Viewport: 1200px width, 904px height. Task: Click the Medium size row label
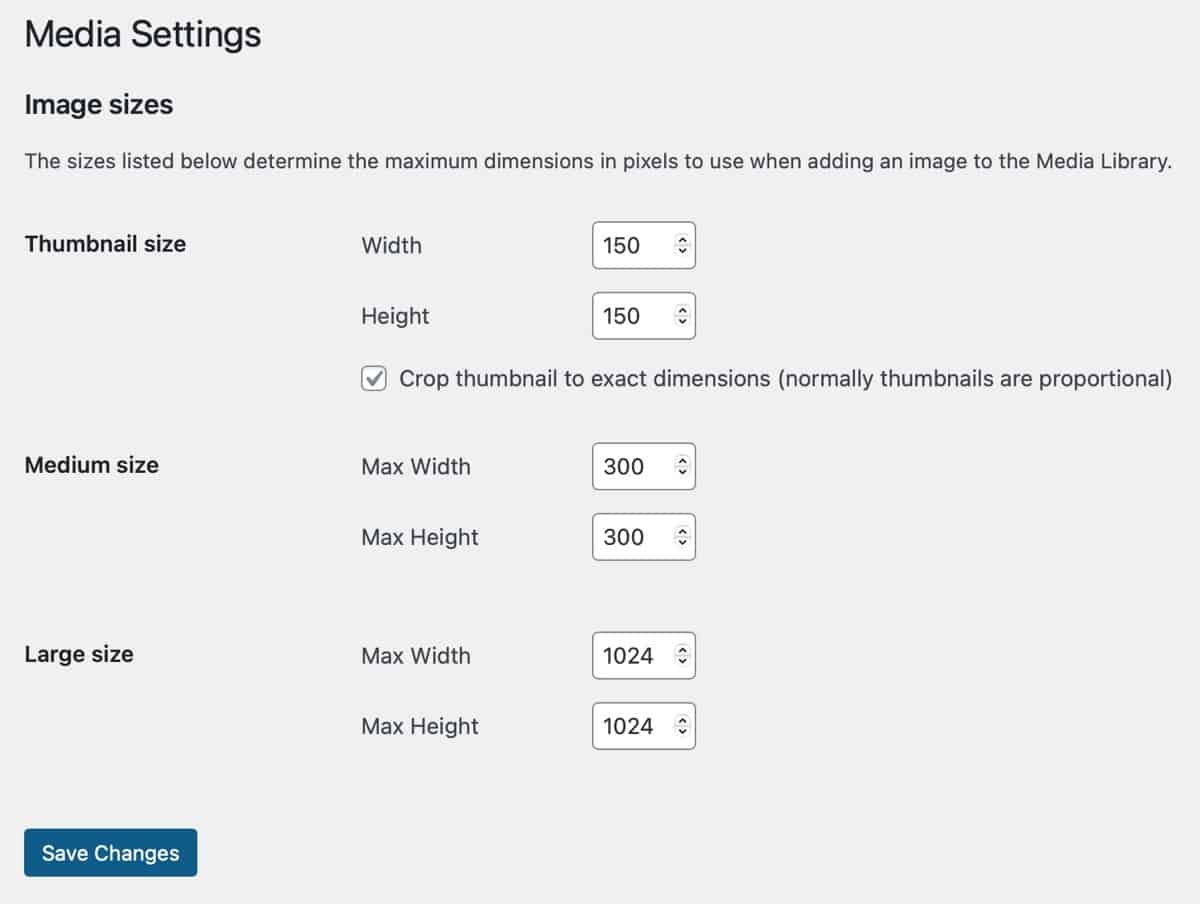point(92,465)
